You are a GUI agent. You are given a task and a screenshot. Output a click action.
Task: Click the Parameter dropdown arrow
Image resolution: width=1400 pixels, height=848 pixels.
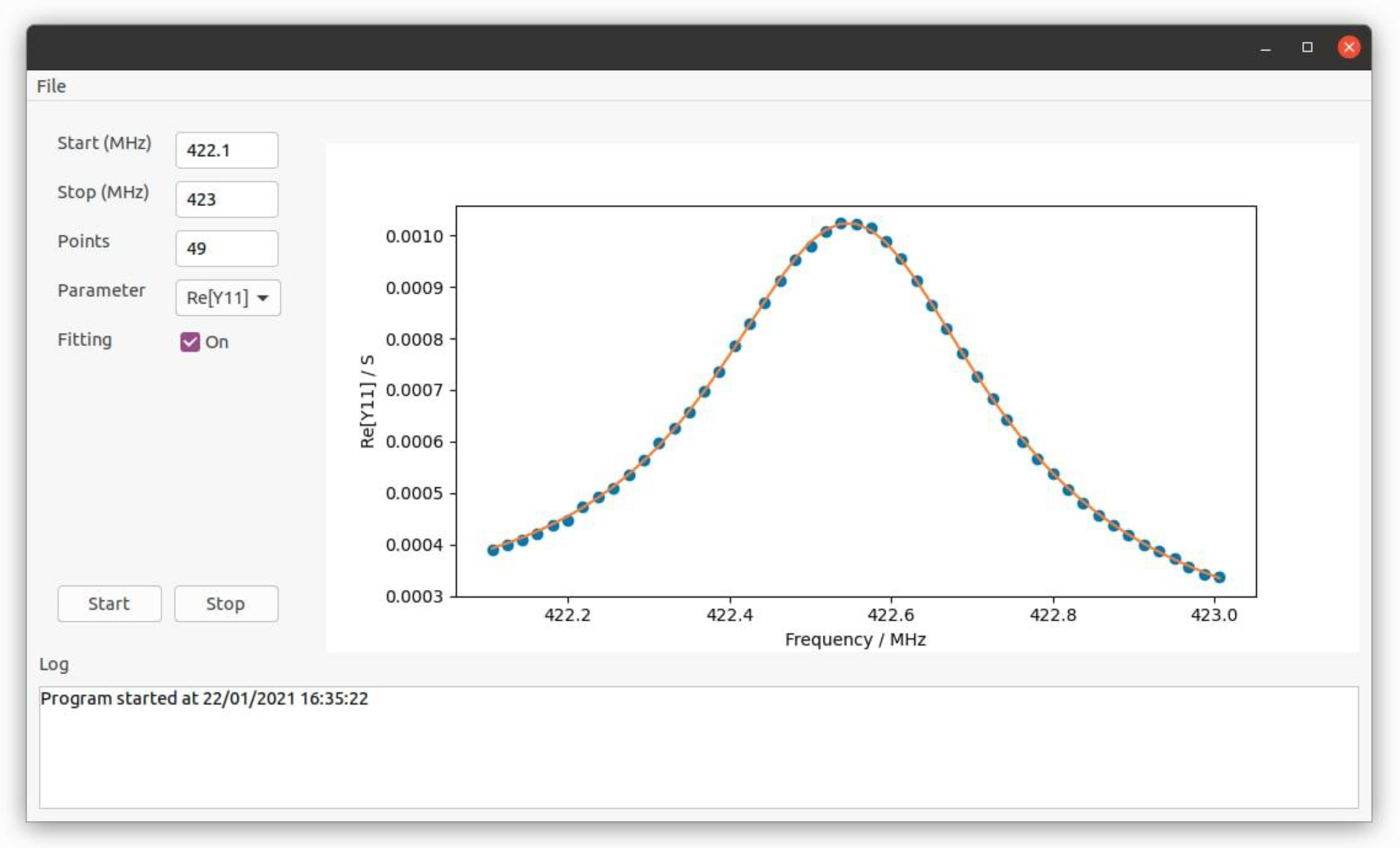point(263,297)
